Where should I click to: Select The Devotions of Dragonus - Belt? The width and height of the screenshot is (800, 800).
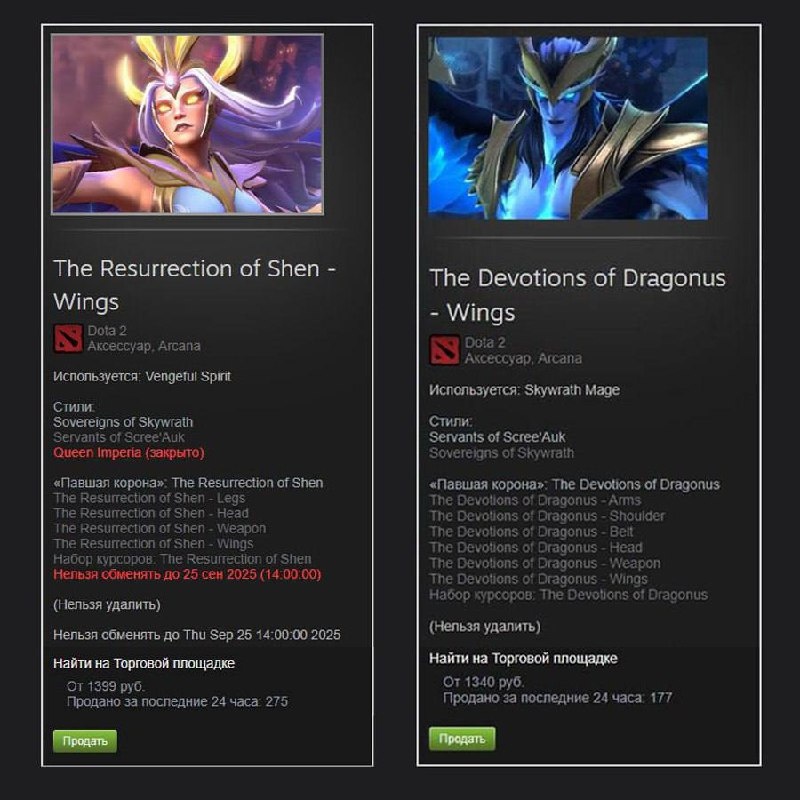(x=531, y=532)
